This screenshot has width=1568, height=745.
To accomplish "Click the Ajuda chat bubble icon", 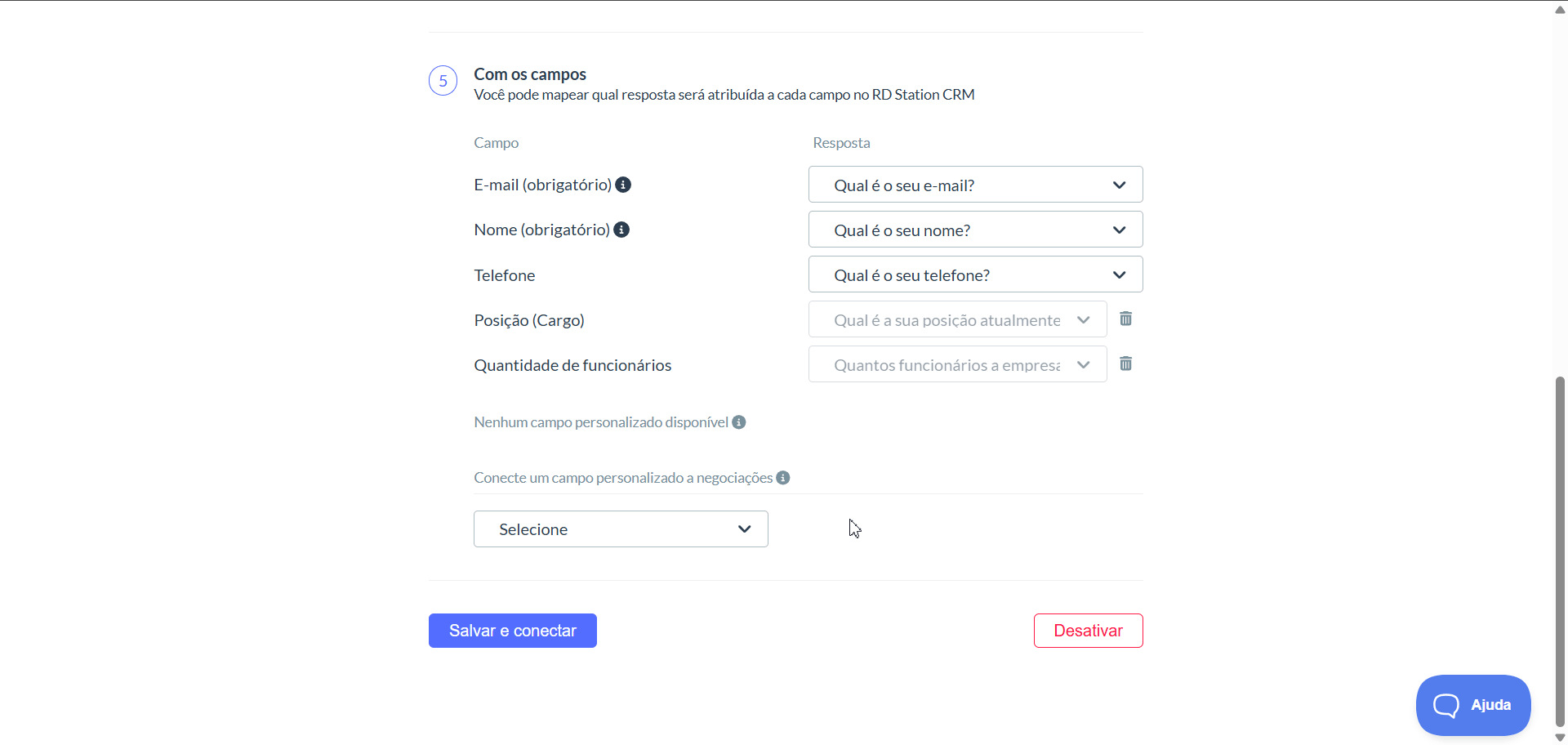I will point(1445,705).
